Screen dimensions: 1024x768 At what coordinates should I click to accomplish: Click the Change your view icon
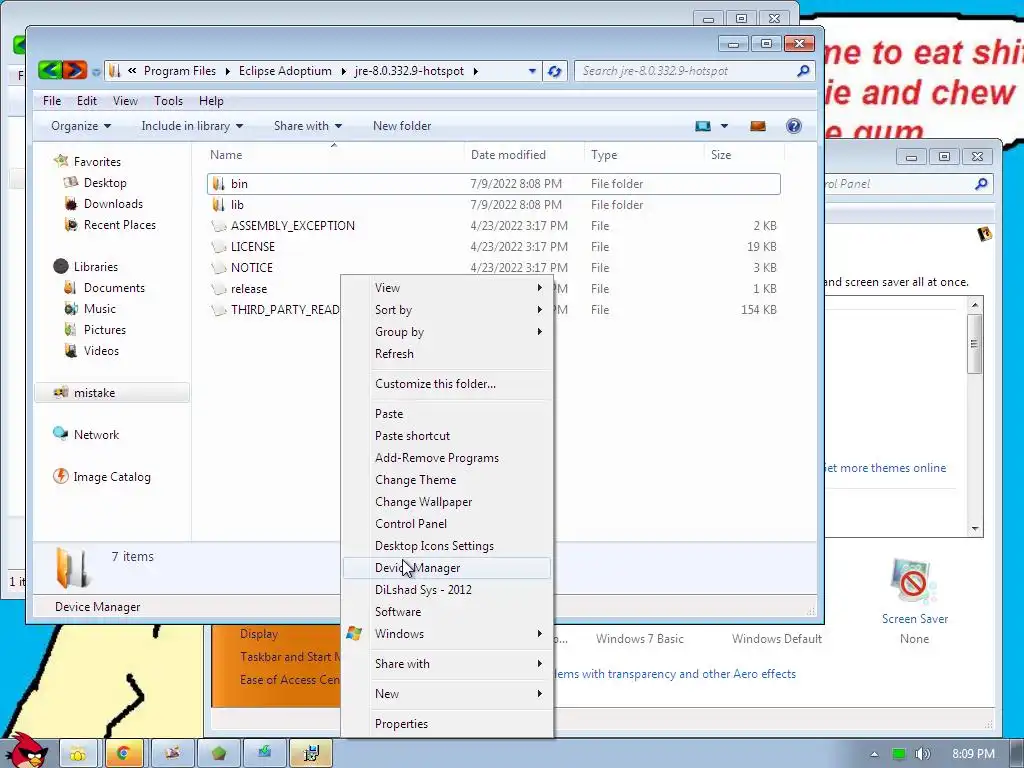click(x=703, y=126)
